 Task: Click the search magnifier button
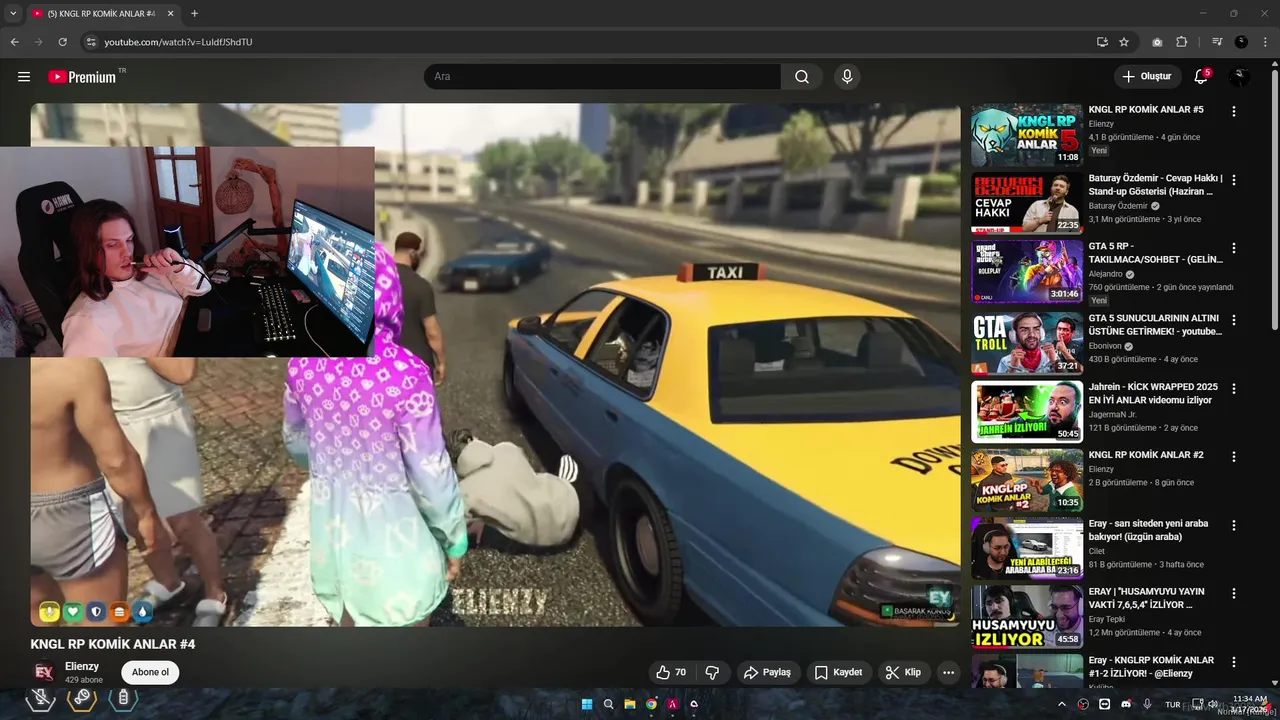(x=802, y=77)
